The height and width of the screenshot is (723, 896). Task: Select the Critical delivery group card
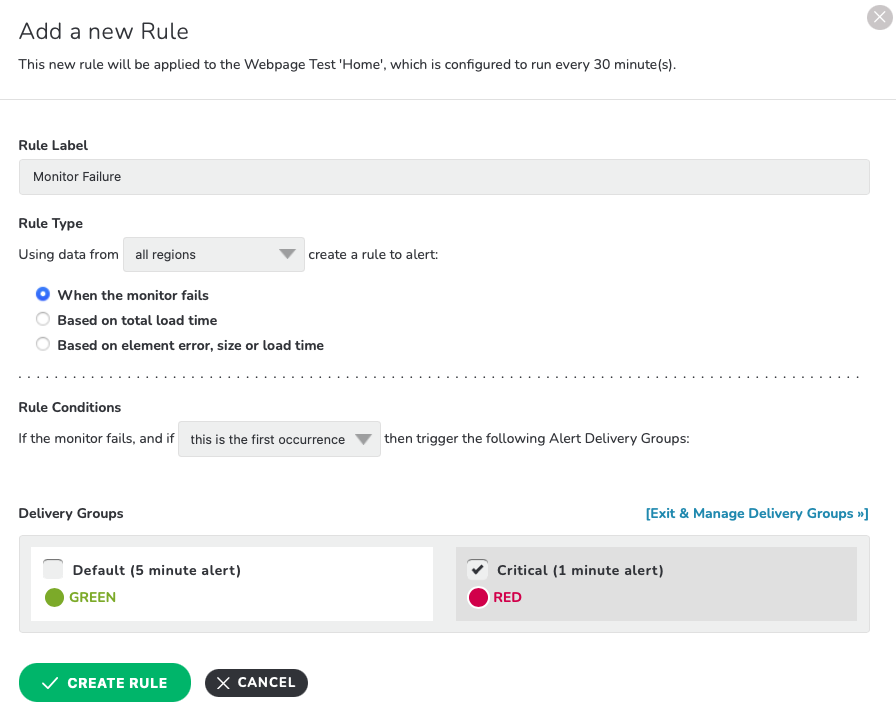coord(656,584)
